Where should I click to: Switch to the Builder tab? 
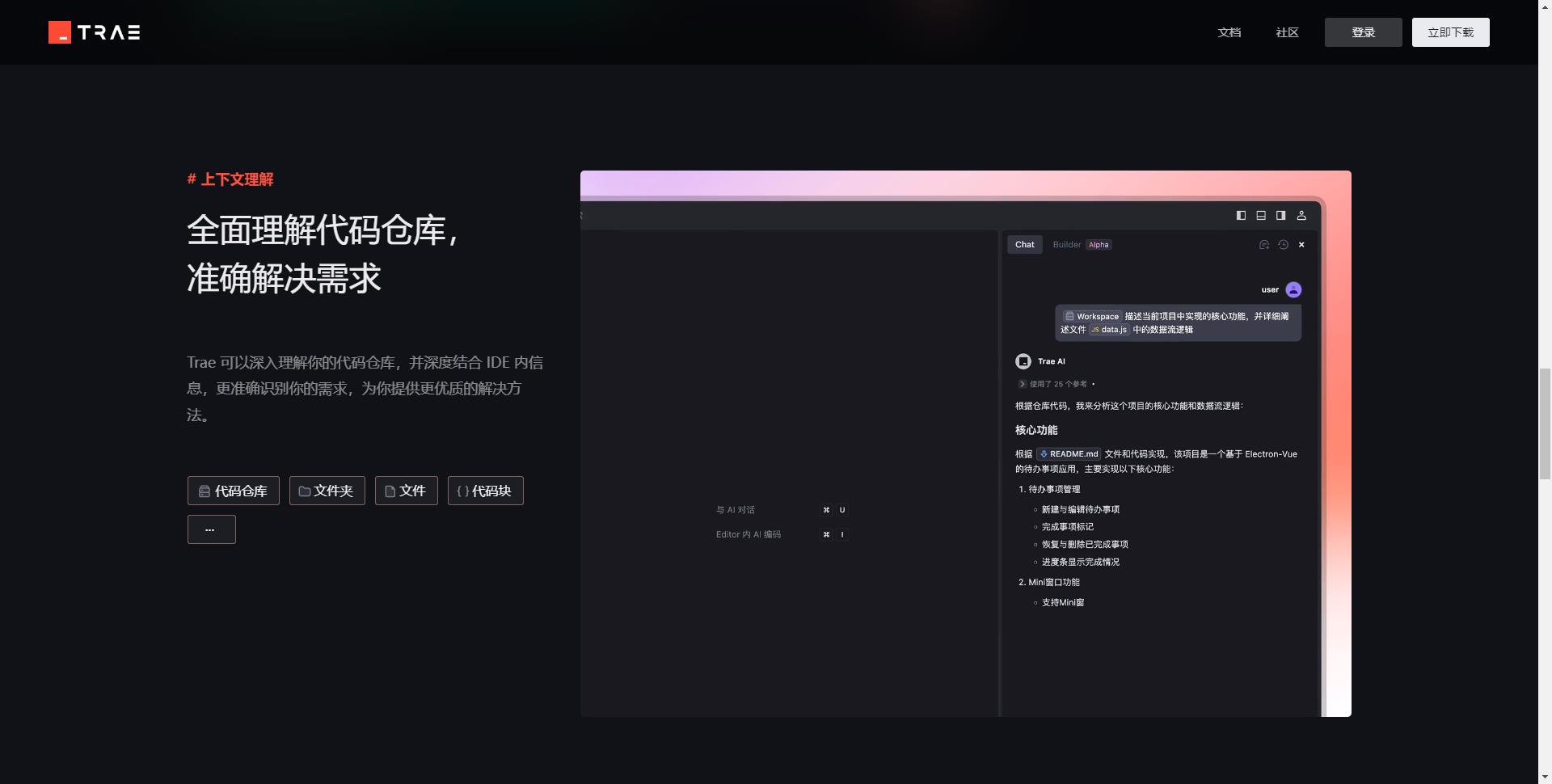pos(1067,245)
